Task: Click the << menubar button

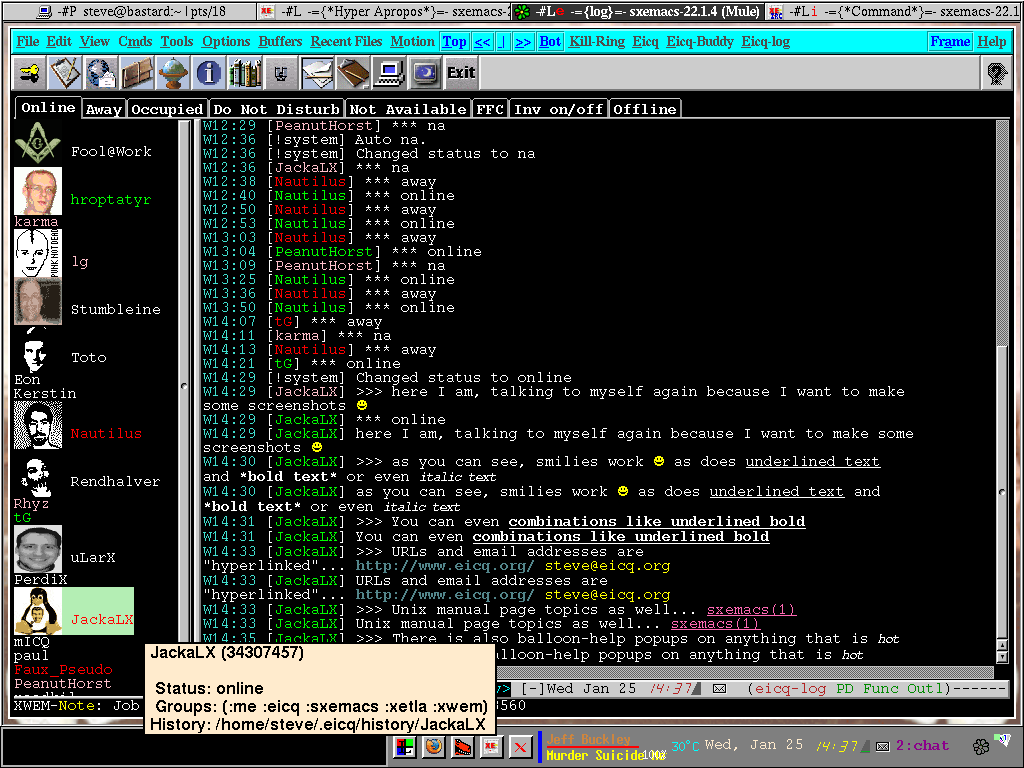Action: (x=482, y=42)
